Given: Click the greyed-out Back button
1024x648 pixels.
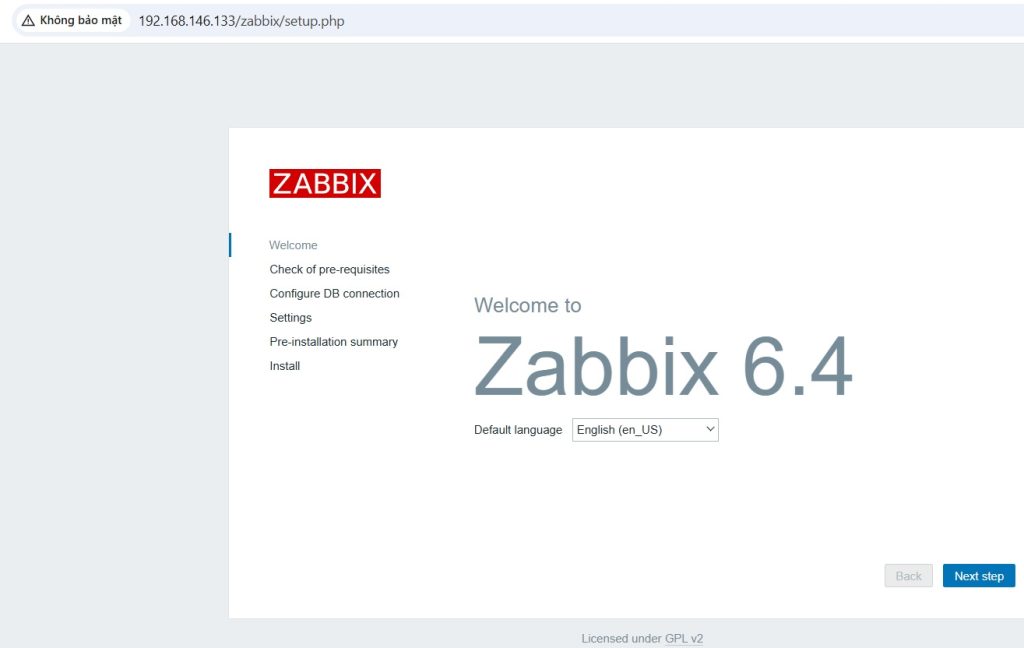Looking at the screenshot, I should tap(908, 576).
